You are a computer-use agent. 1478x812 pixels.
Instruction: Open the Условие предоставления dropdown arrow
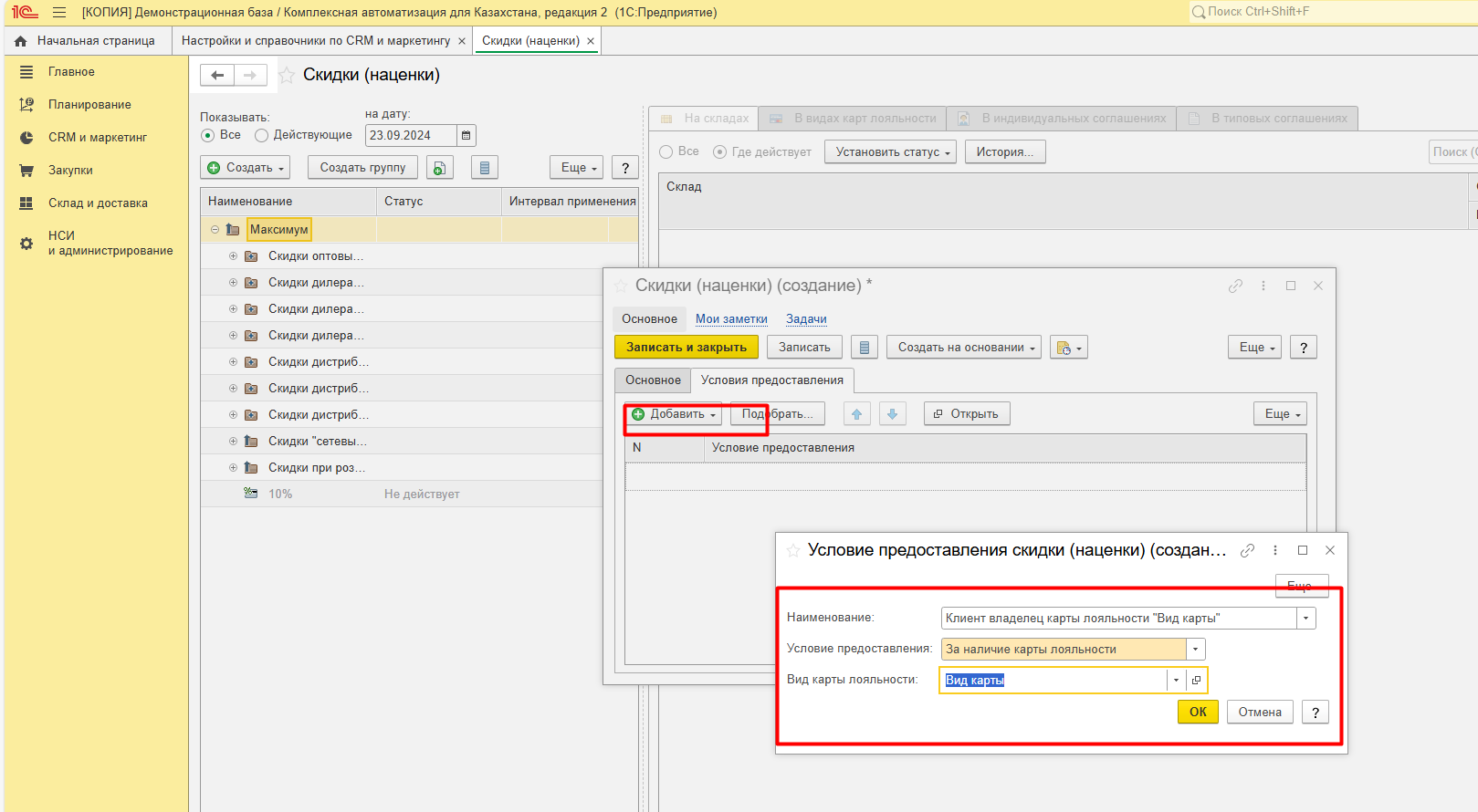point(1195,650)
